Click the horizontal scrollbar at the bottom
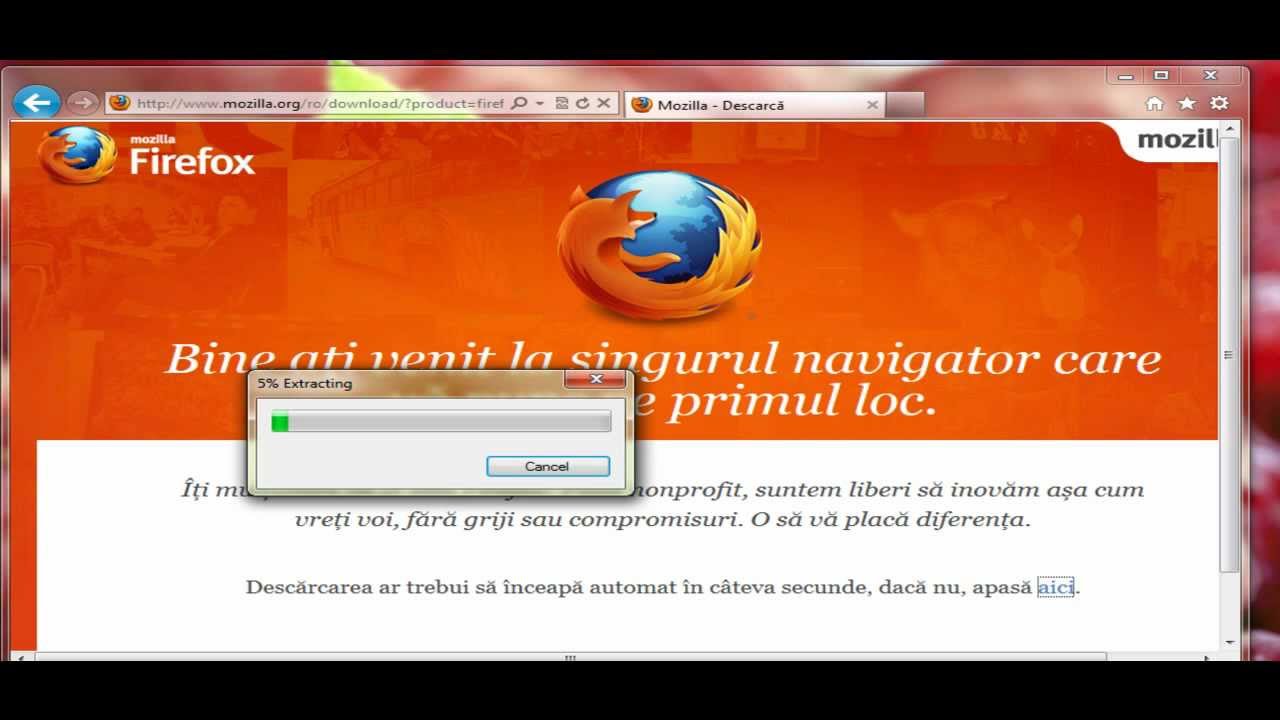The height and width of the screenshot is (720, 1280). click(x=570, y=657)
